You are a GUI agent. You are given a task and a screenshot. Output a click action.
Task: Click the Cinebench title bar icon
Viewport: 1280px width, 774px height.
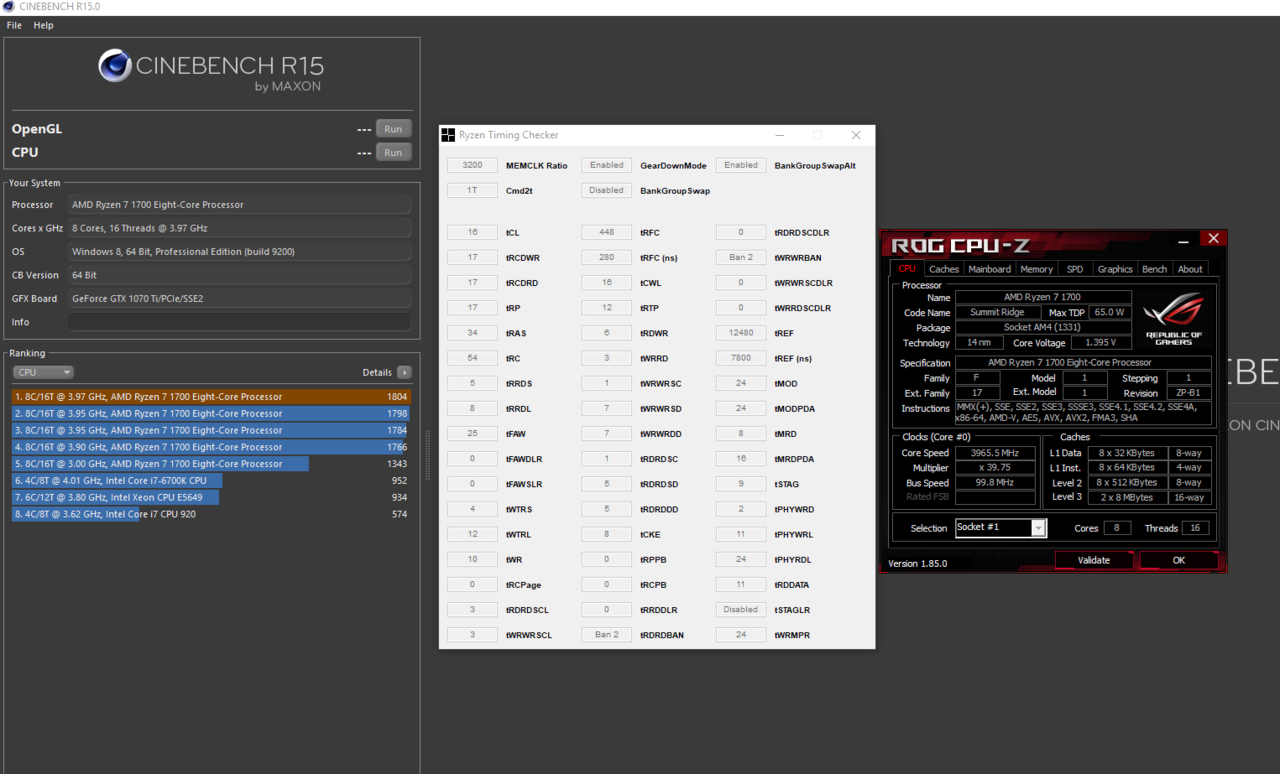point(8,7)
